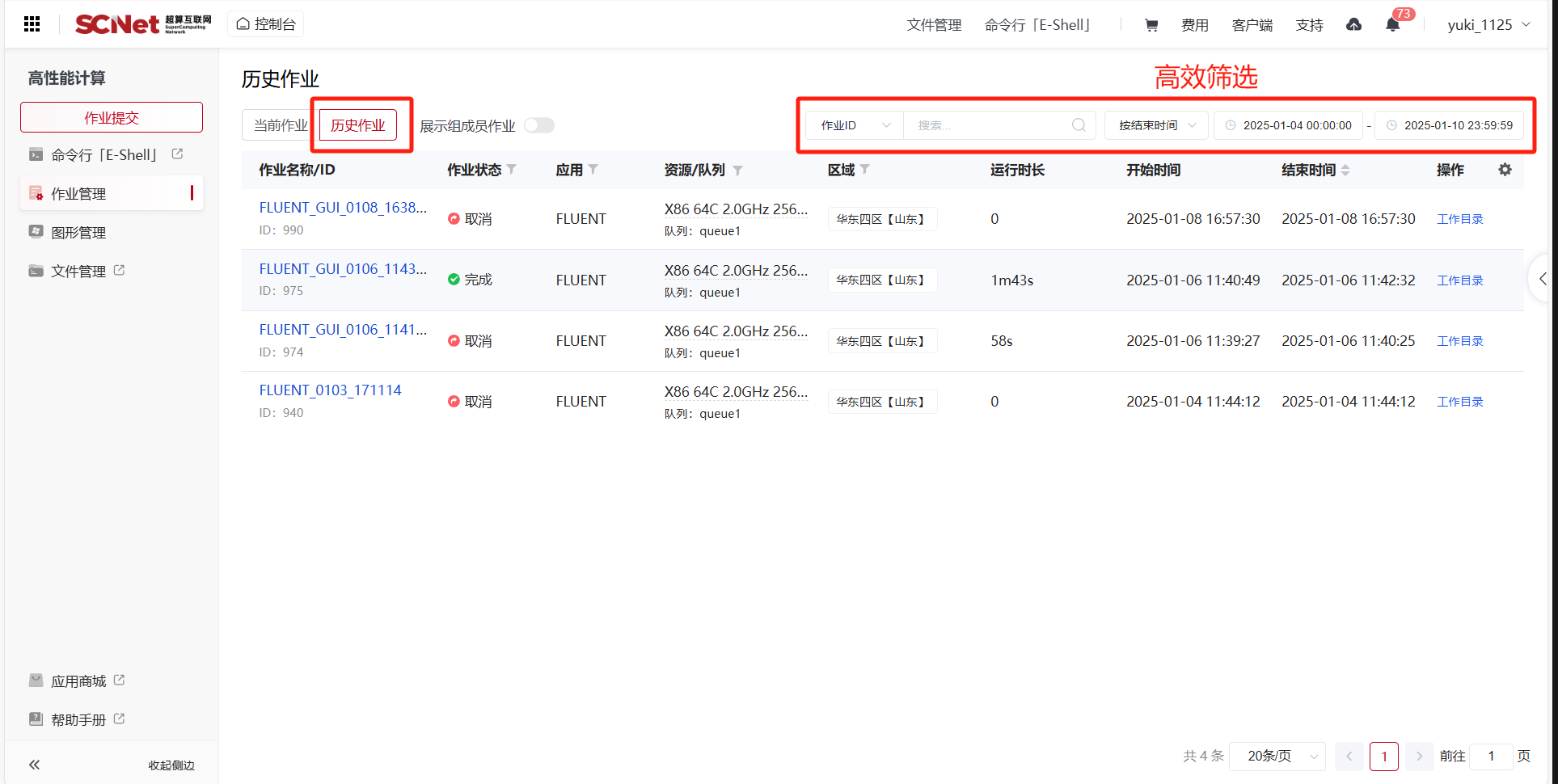Click the search magnifier icon
The width and height of the screenshot is (1558, 784).
coord(1079,125)
